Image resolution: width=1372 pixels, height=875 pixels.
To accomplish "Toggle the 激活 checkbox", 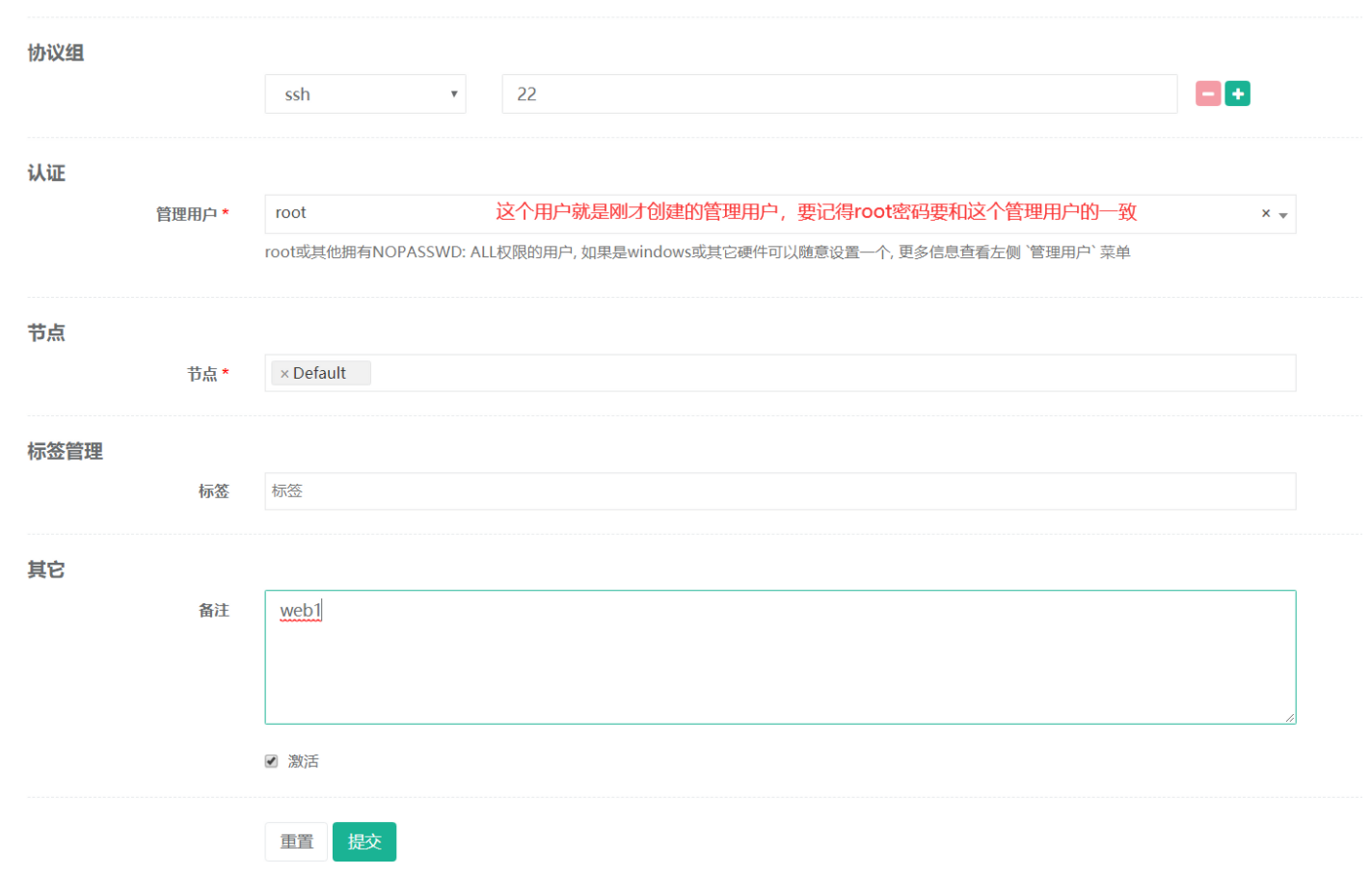I will coord(272,761).
